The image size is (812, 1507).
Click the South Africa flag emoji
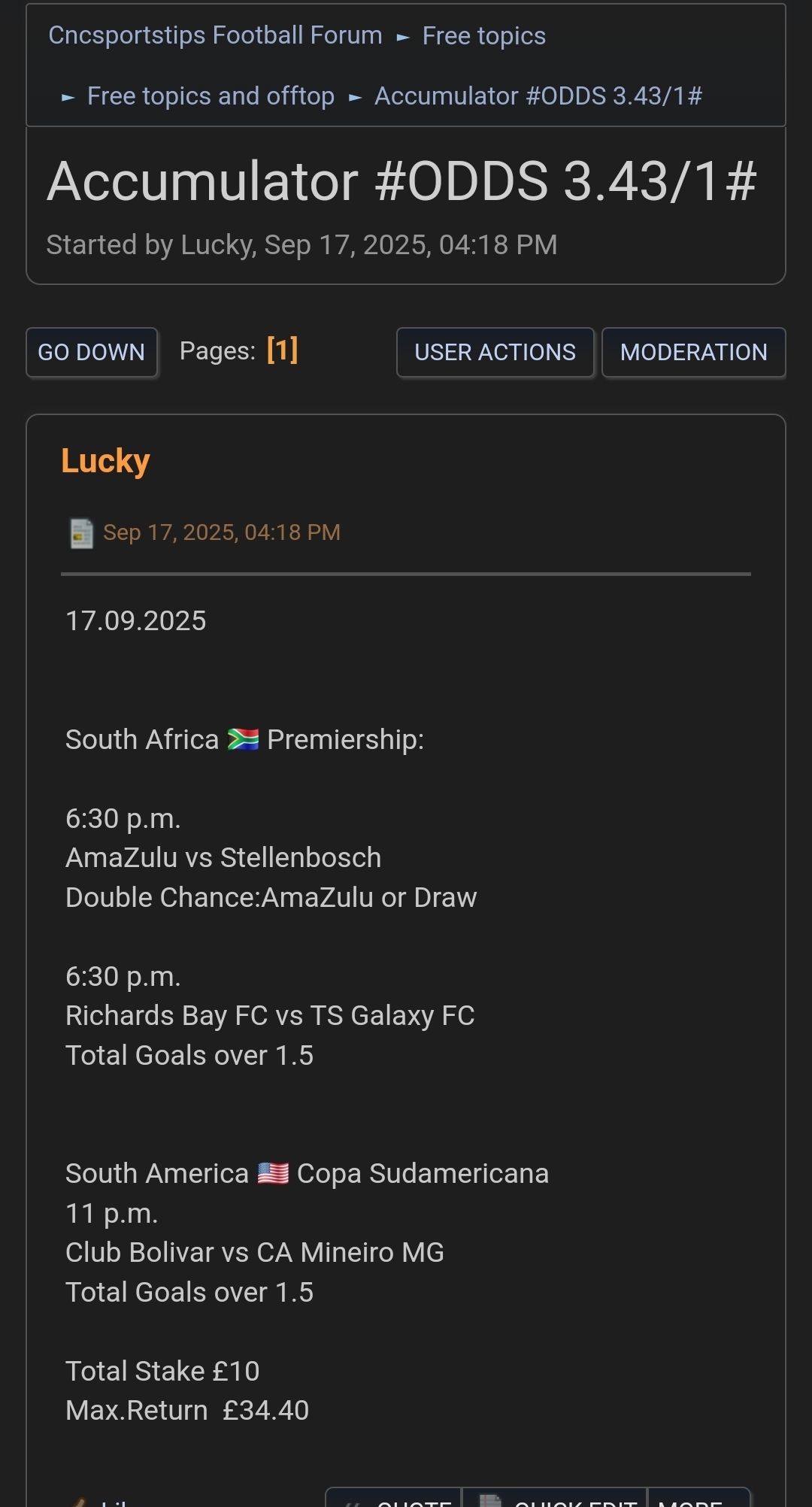click(x=243, y=740)
